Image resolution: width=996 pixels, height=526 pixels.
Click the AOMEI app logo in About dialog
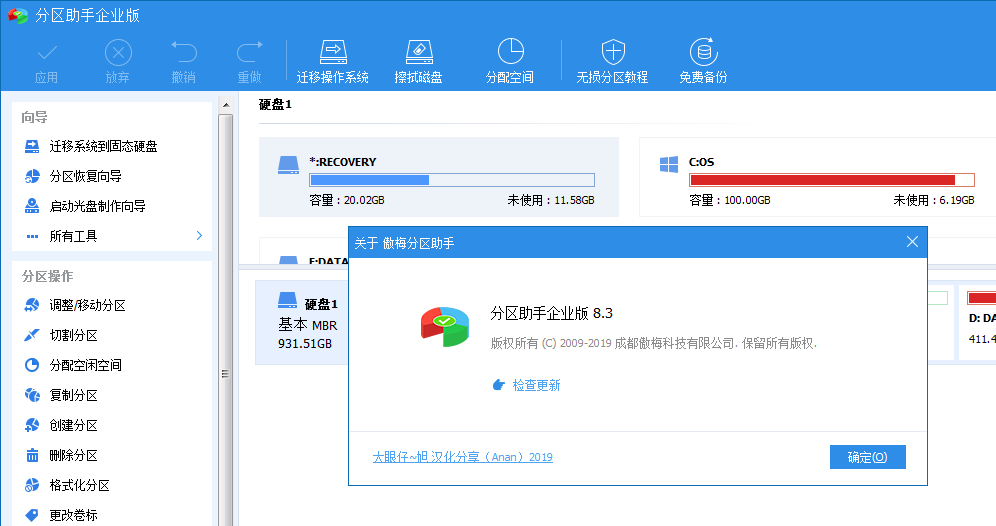(445, 327)
